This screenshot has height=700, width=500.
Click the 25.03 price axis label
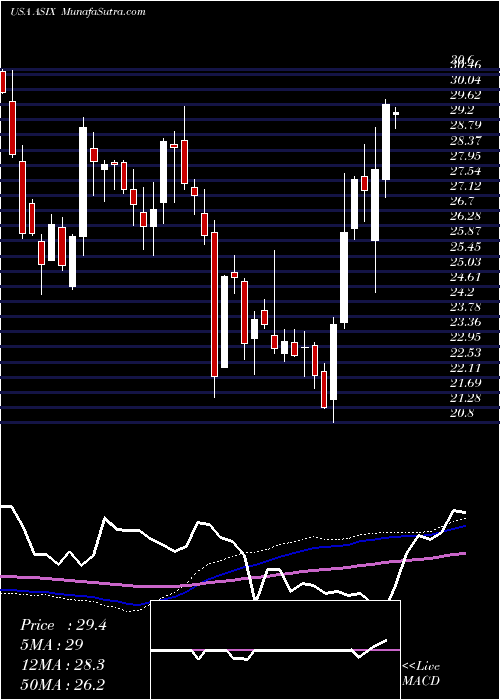[x=466, y=262]
